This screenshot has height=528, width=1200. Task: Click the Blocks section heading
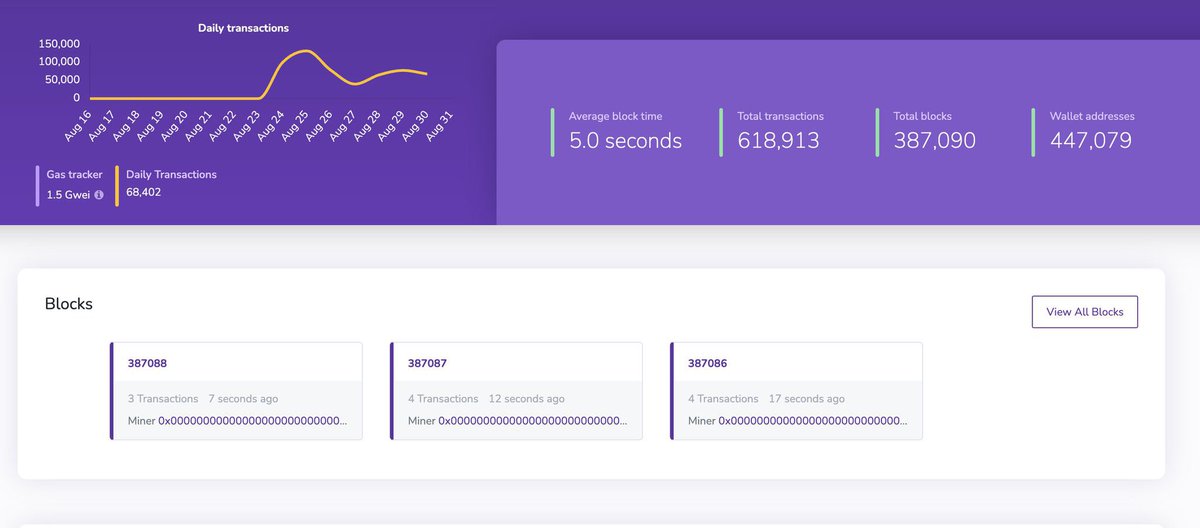(69, 303)
